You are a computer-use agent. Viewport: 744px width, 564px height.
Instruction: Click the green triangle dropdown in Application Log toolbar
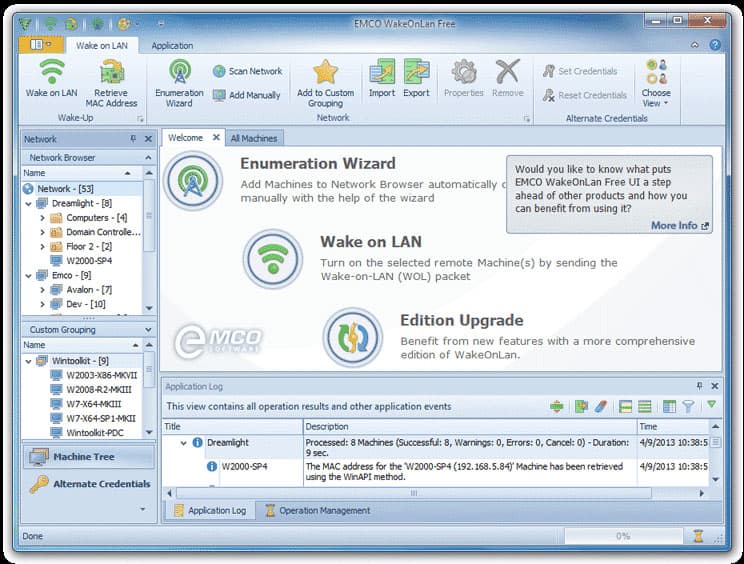[x=711, y=404]
